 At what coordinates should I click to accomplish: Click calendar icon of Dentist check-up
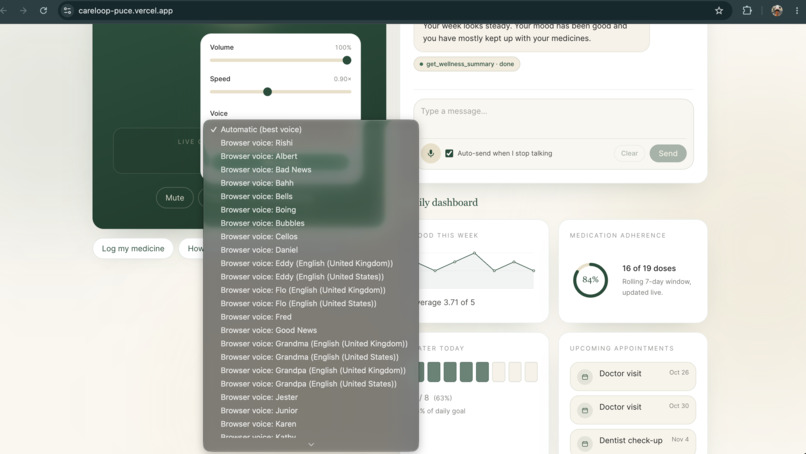[584, 443]
